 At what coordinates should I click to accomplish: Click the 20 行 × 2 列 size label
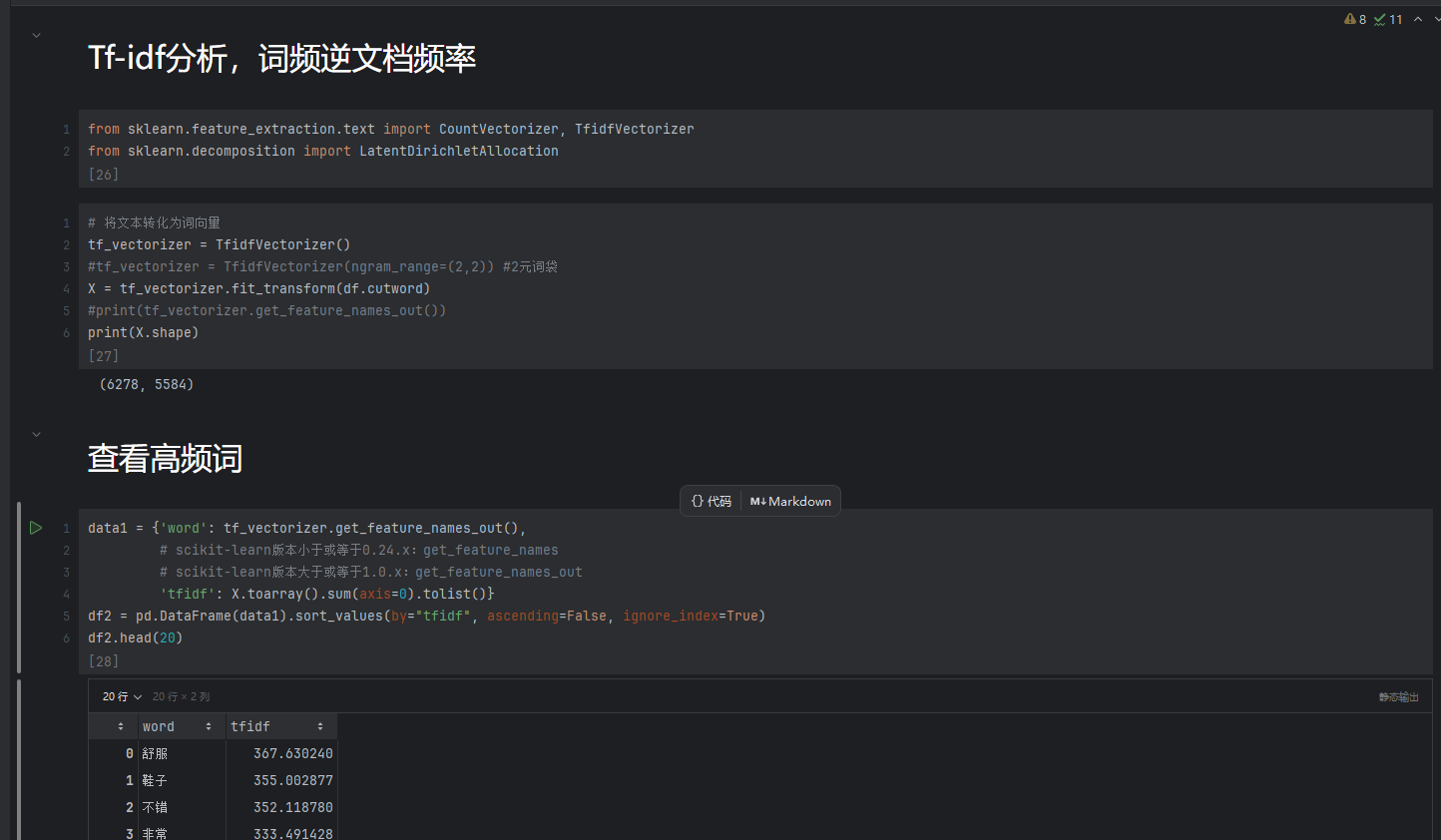pyautogui.click(x=181, y=696)
